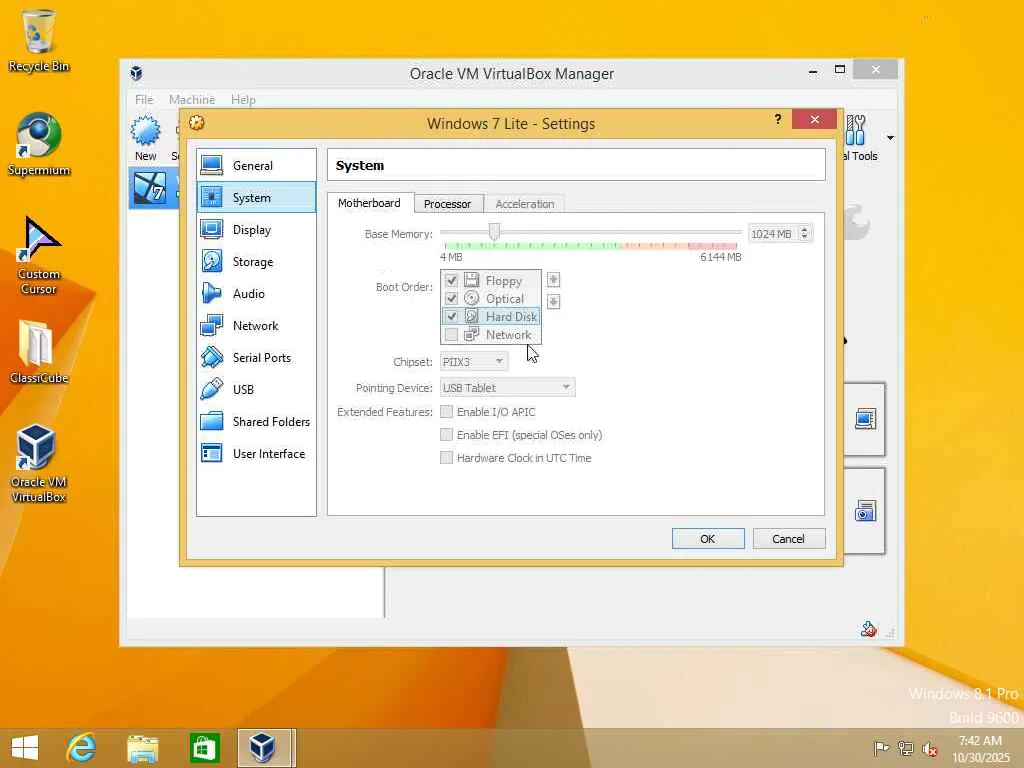Switch to the Acceleration tab

[x=524, y=204]
